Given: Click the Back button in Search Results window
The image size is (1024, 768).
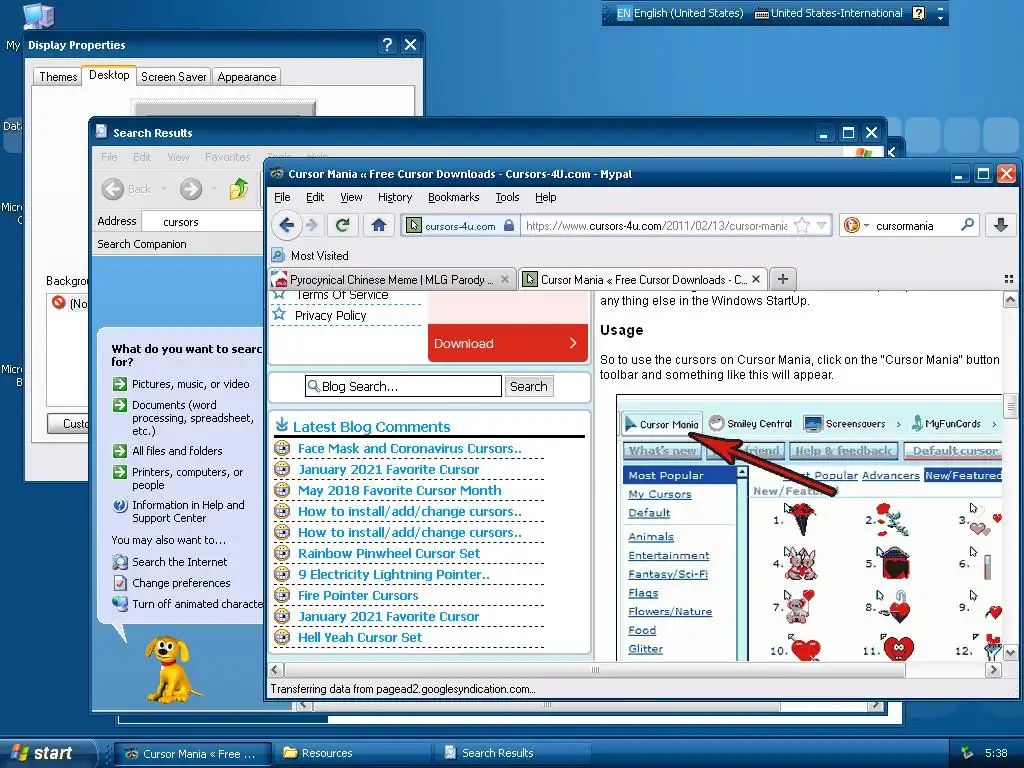Looking at the screenshot, I should click(127, 189).
